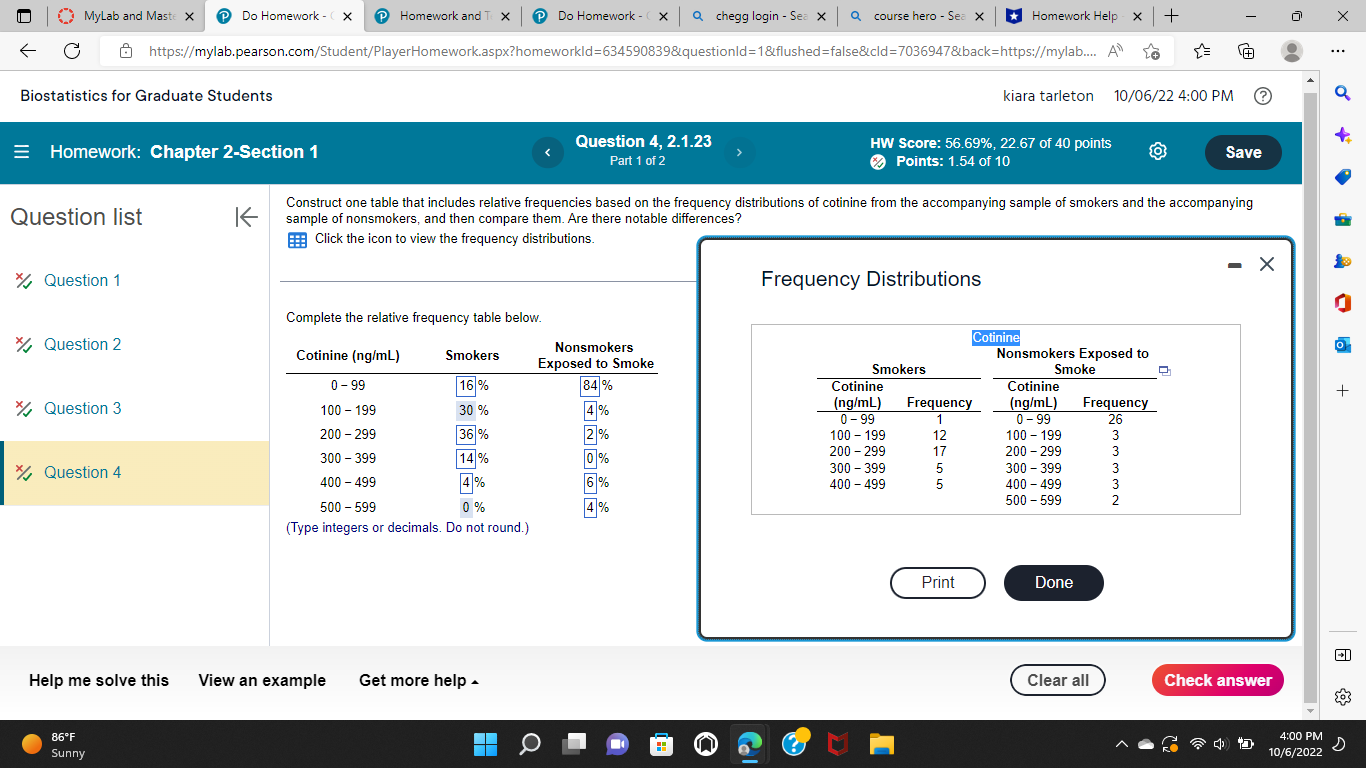Click the browser back arrow
The width and height of the screenshot is (1366, 768).
tap(28, 52)
